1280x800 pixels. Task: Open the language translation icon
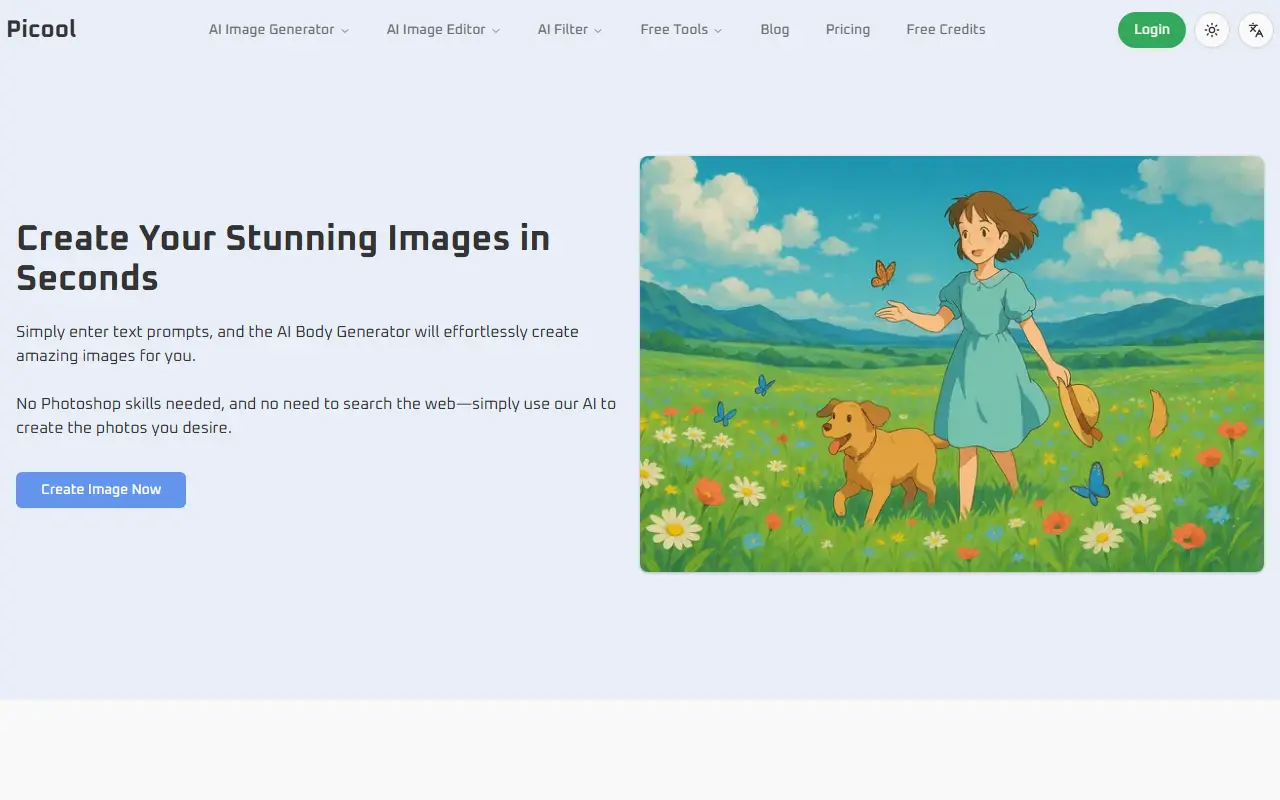(x=1256, y=30)
